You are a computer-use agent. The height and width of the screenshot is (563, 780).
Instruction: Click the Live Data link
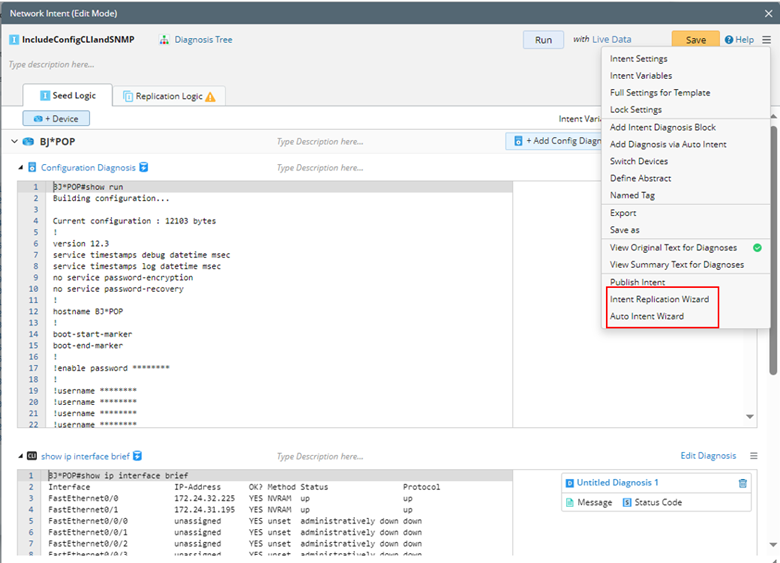tap(611, 39)
